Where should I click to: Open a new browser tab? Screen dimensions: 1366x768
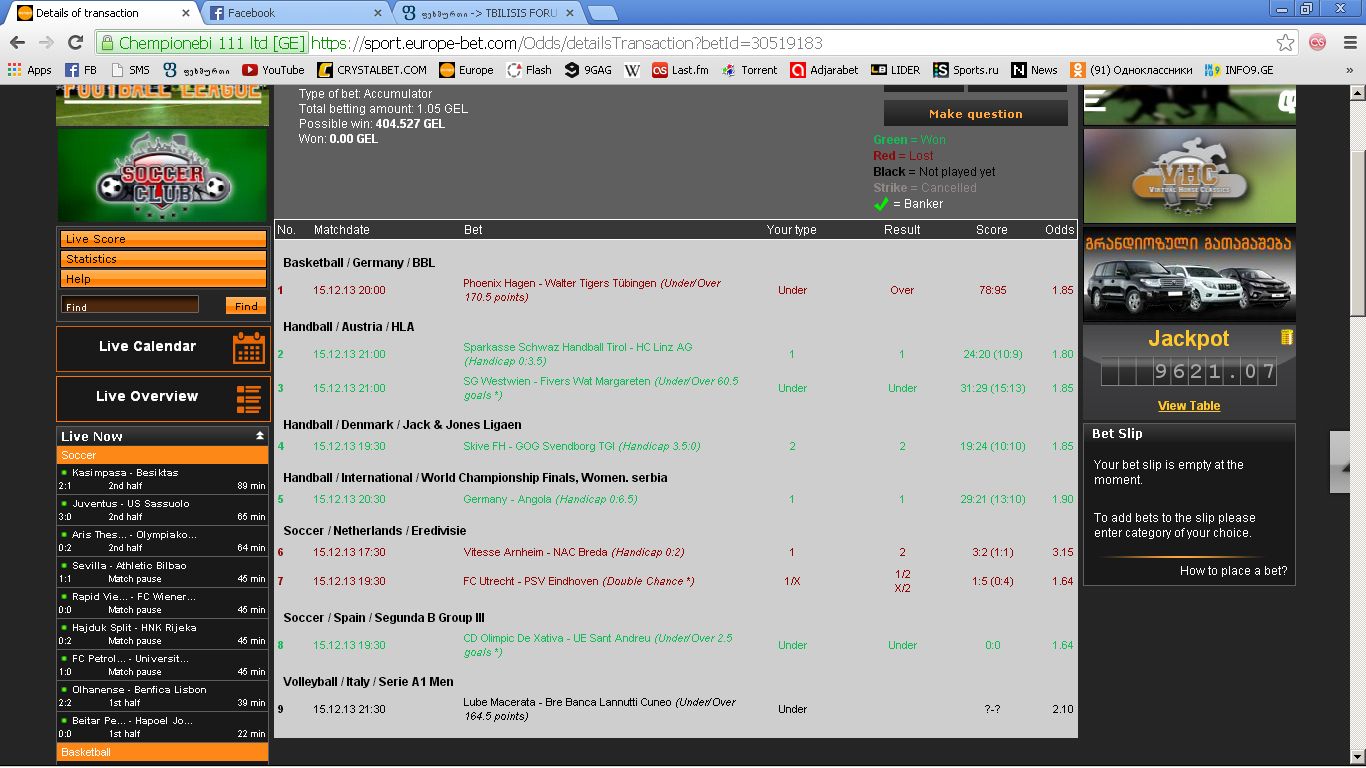pyautogui.click(x=602, y=13)
